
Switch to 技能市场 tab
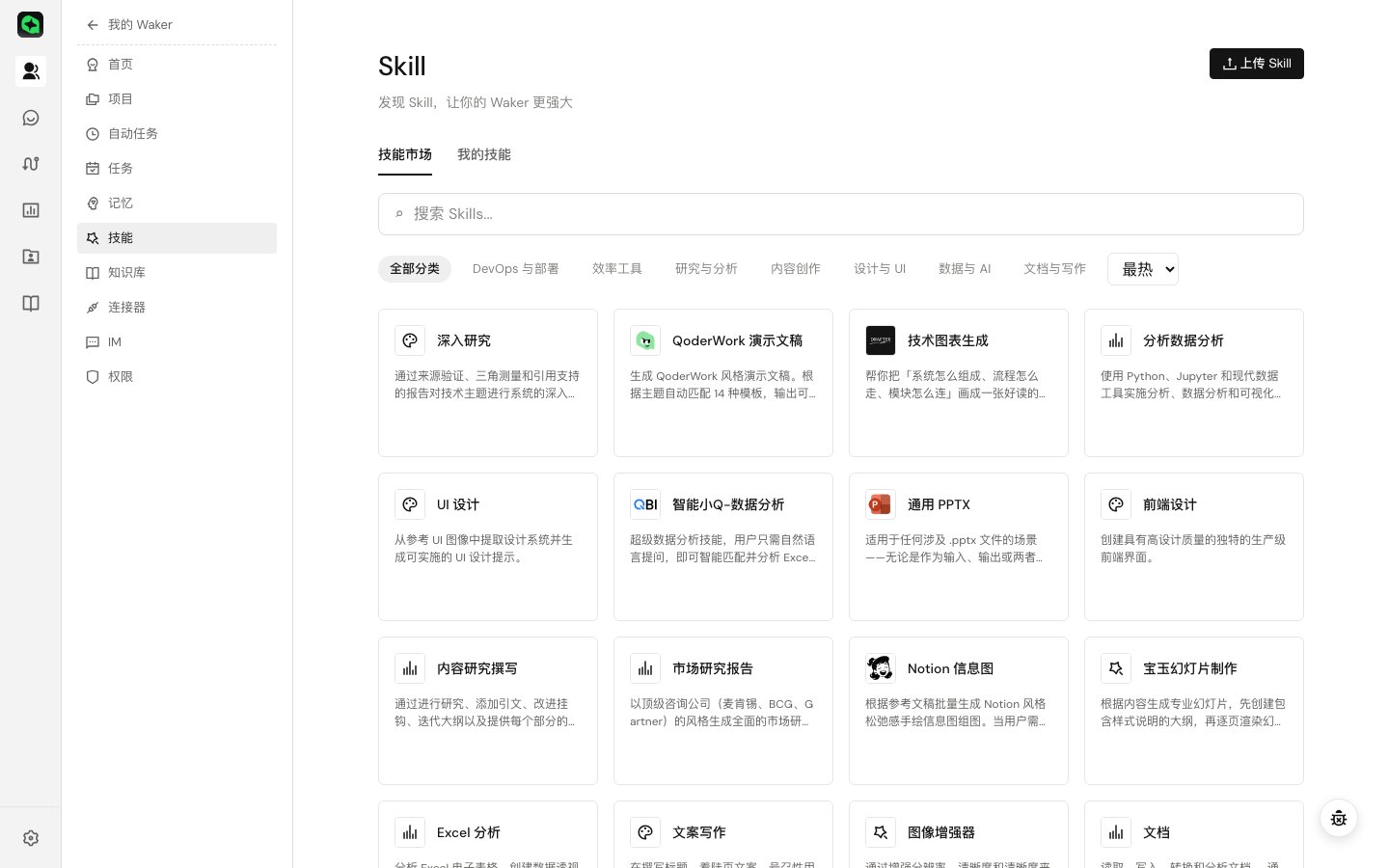405,154
